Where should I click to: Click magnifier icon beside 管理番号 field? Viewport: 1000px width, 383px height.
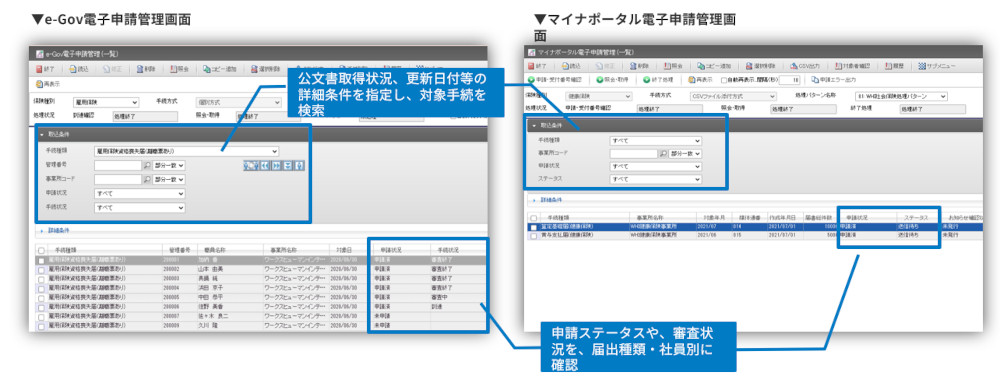click(147, 165)
